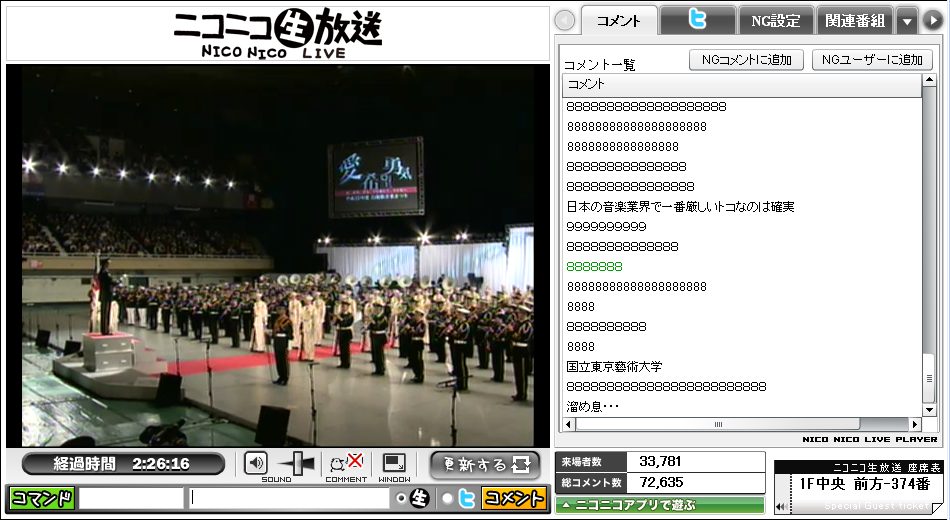Click the black 生 circle icon
This screenshot has height=520, width=950.
tap(419, 498)
